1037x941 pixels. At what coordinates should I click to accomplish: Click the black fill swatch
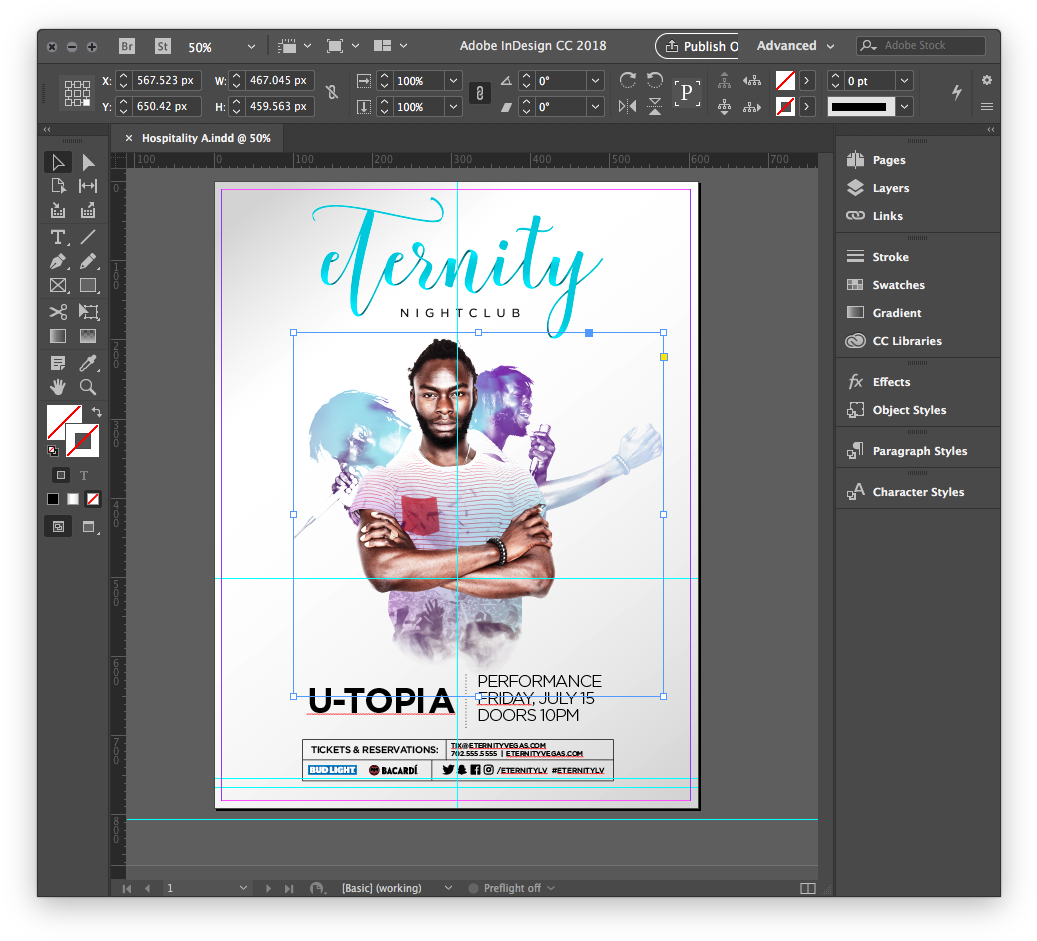coord(52,499)
